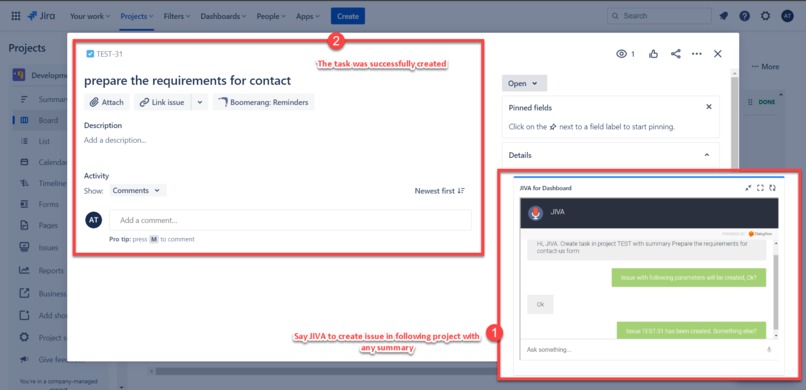The height and width of the screenshot is (390, 806).
Task: Click the issue title prepare the requirements
Action: coord(188,81)
